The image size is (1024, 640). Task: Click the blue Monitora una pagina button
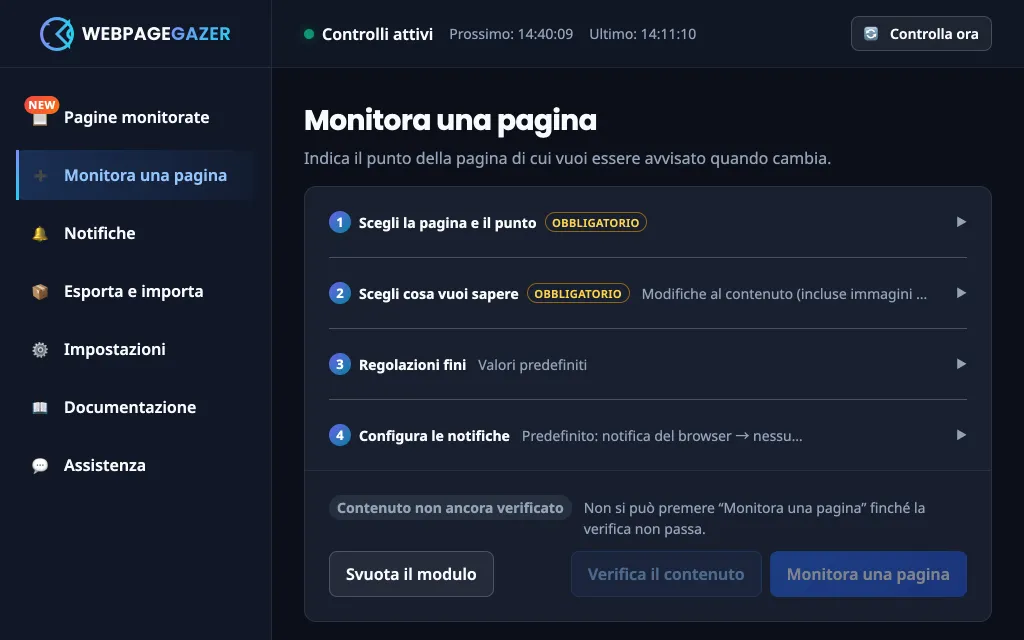(x=868, y=574)
